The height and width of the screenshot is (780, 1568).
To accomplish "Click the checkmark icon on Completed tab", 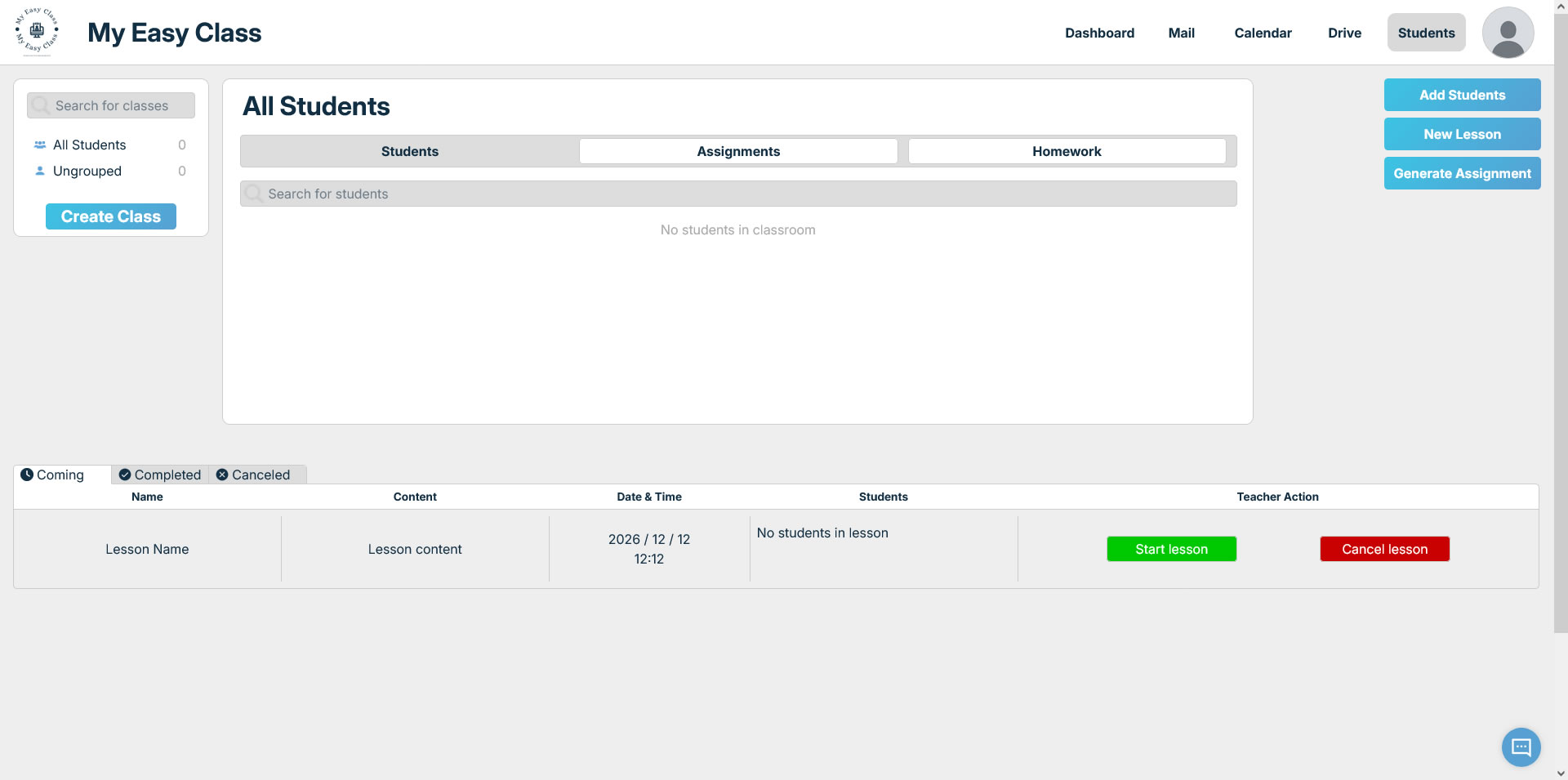I will [125, 475].
